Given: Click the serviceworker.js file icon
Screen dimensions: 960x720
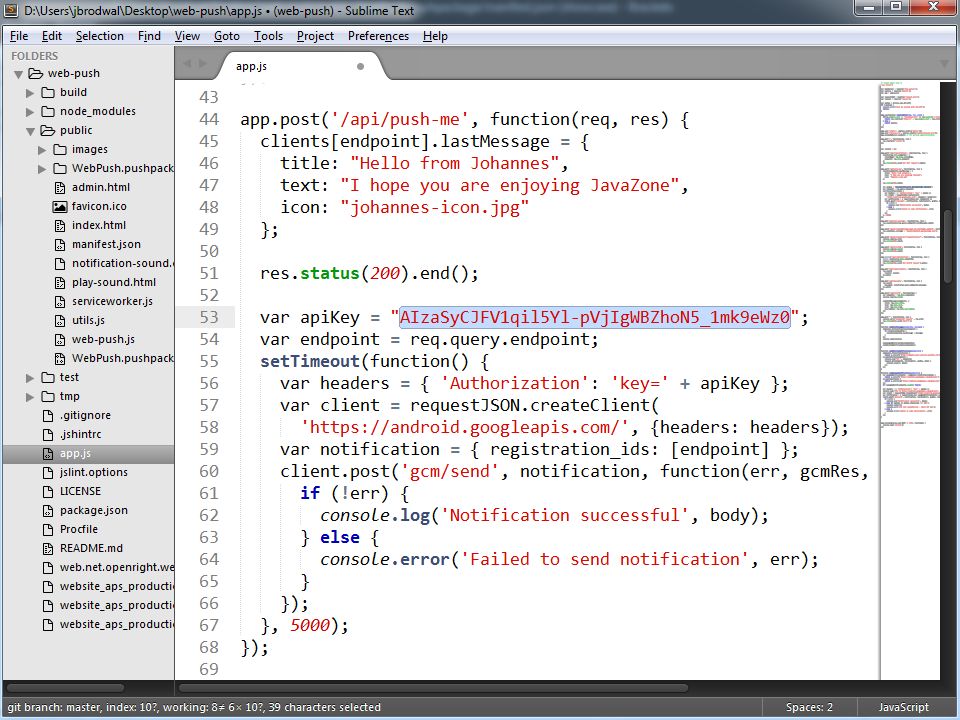Looking at the screenshot, I should pyautogui.click(x=60, y=301).
